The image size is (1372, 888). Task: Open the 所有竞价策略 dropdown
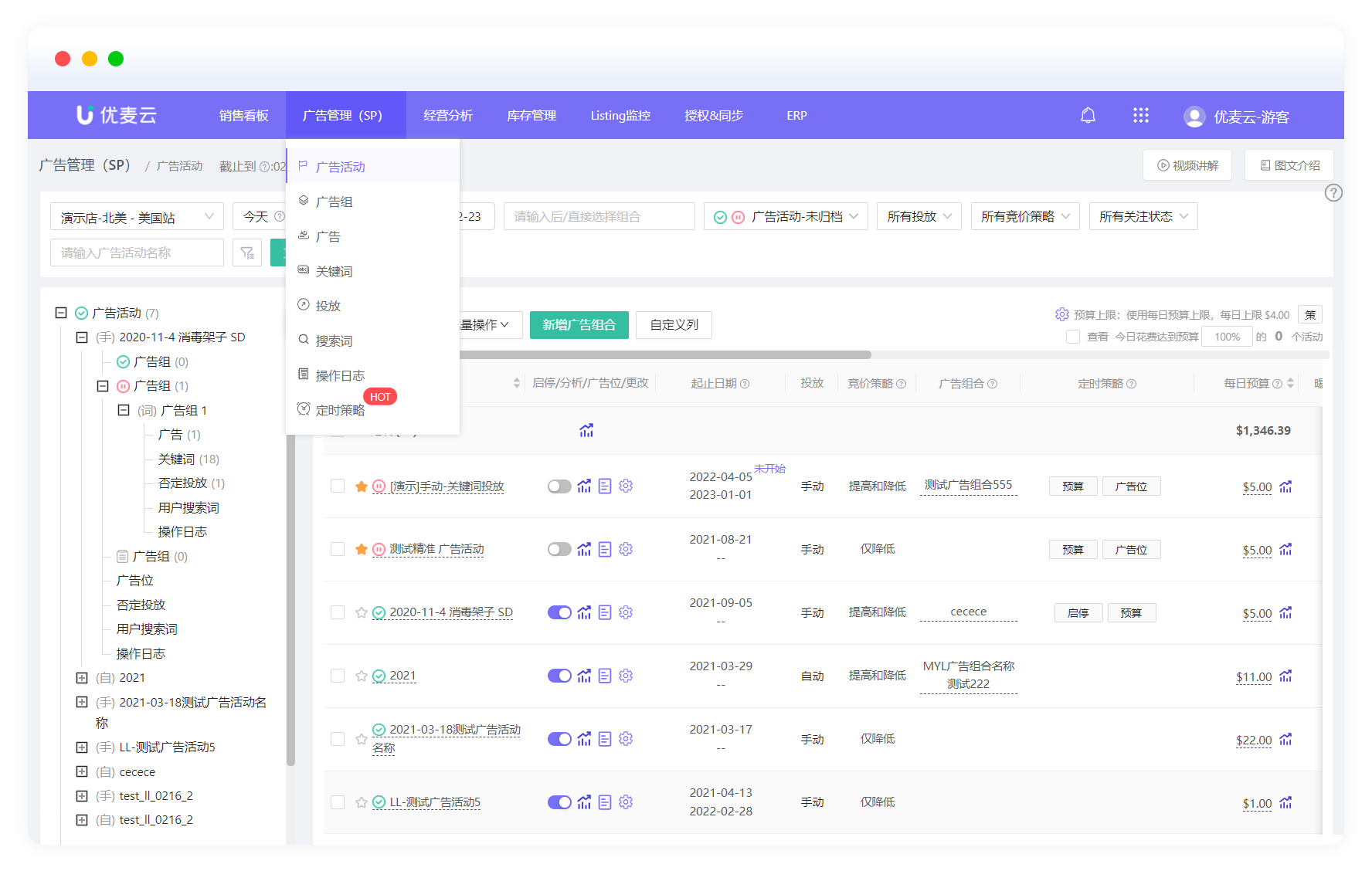pos(1024,217)
